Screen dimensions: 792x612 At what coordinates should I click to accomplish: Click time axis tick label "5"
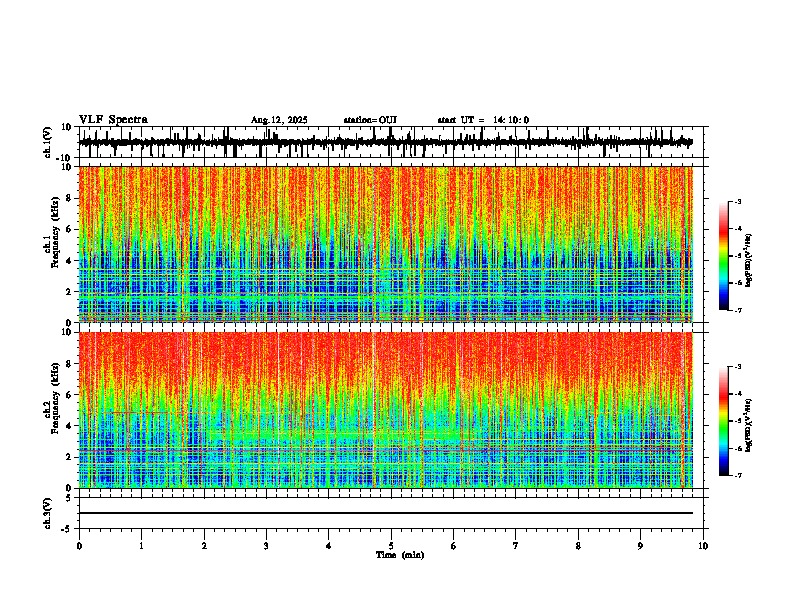click(x=391, y=546)
